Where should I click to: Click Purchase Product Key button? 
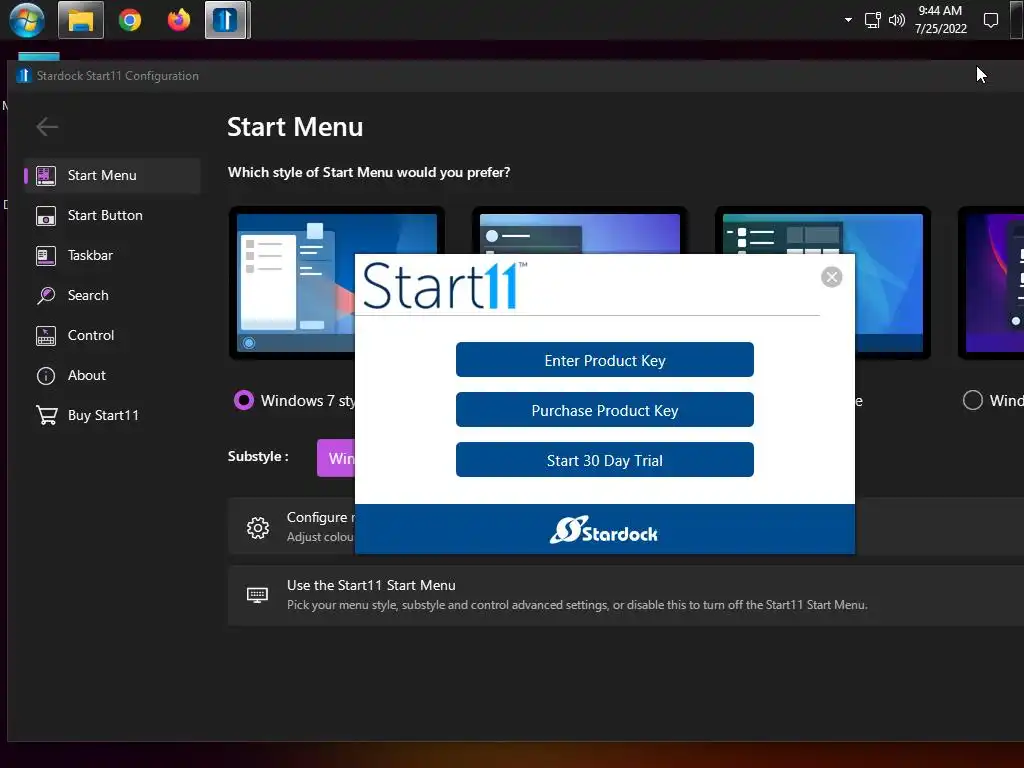point(605,409)
